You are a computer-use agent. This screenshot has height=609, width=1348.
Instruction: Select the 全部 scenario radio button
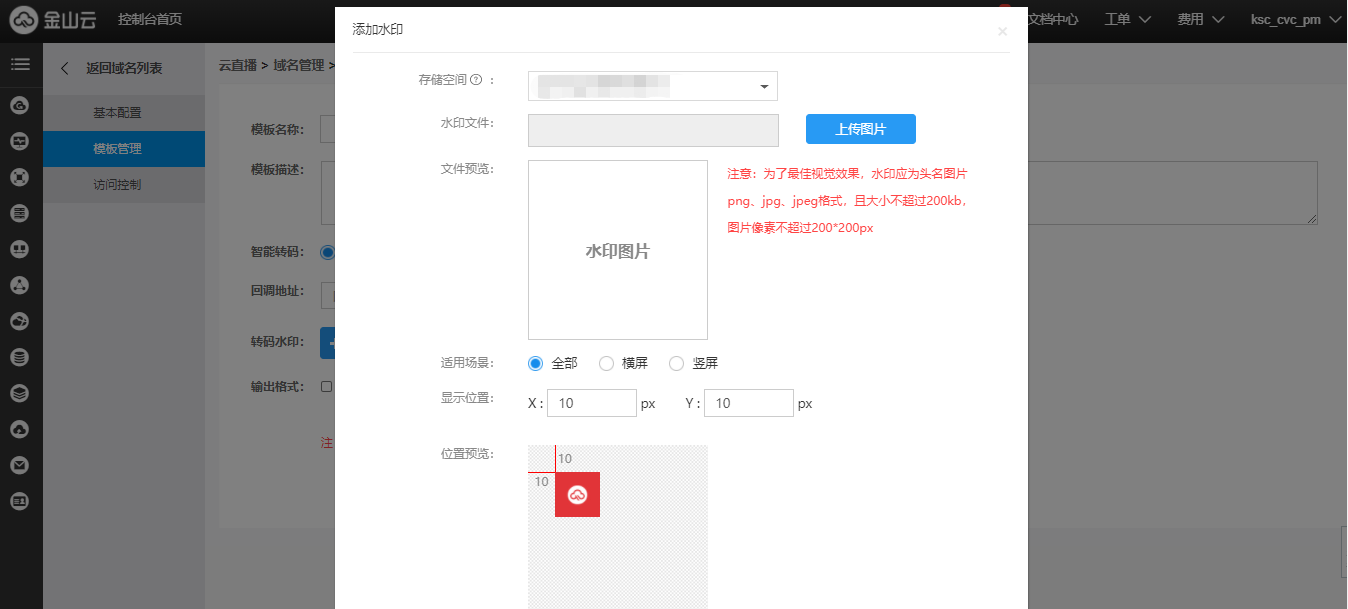[x=535, y=364]
